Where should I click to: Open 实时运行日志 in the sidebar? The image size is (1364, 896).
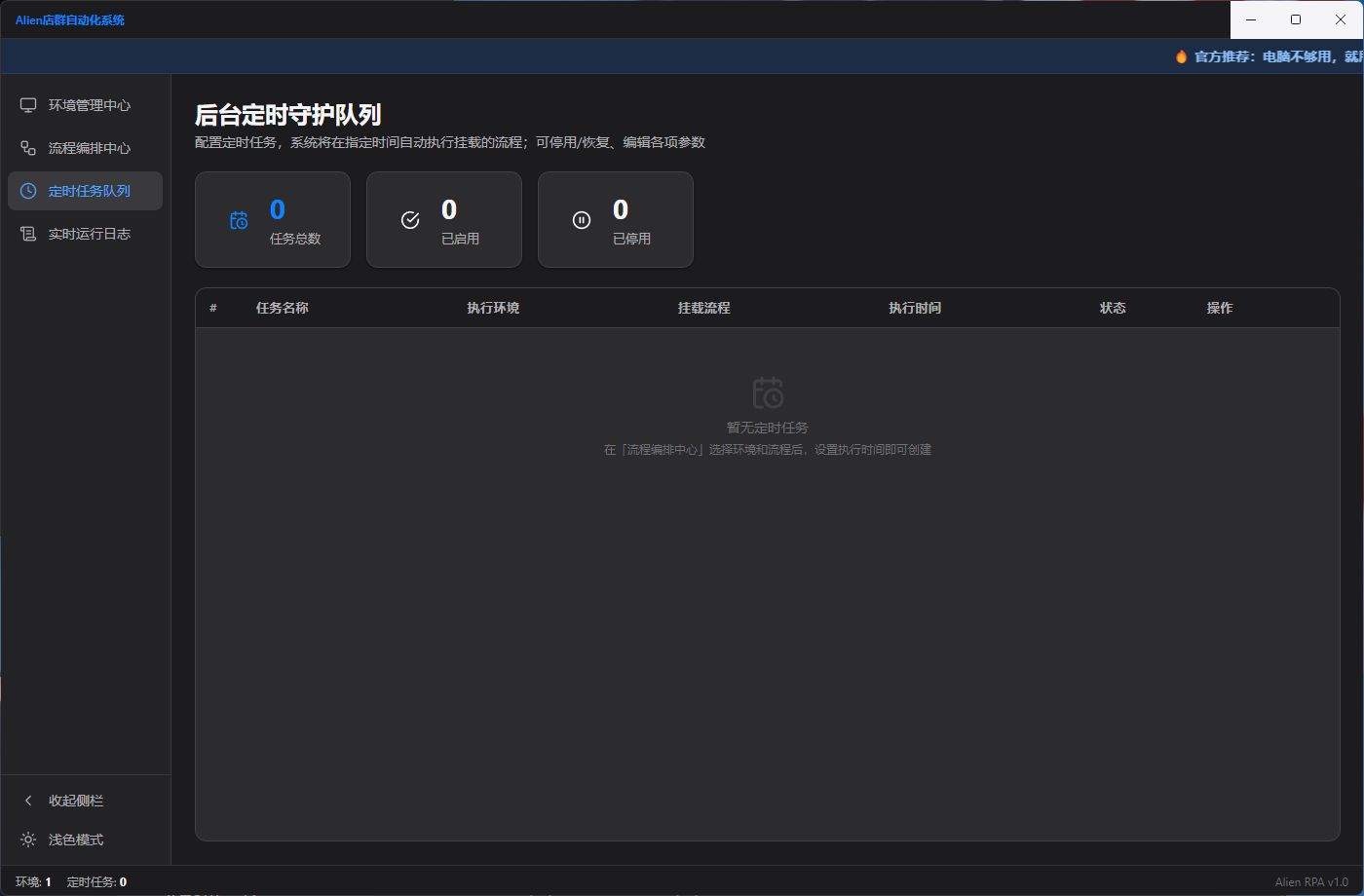(85, 234)
